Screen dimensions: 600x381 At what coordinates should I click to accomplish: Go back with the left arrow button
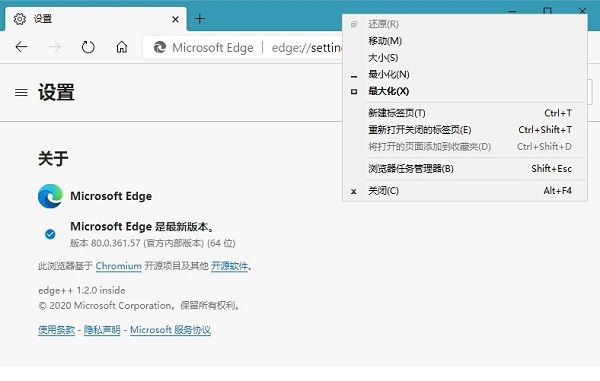pos(21,47)
